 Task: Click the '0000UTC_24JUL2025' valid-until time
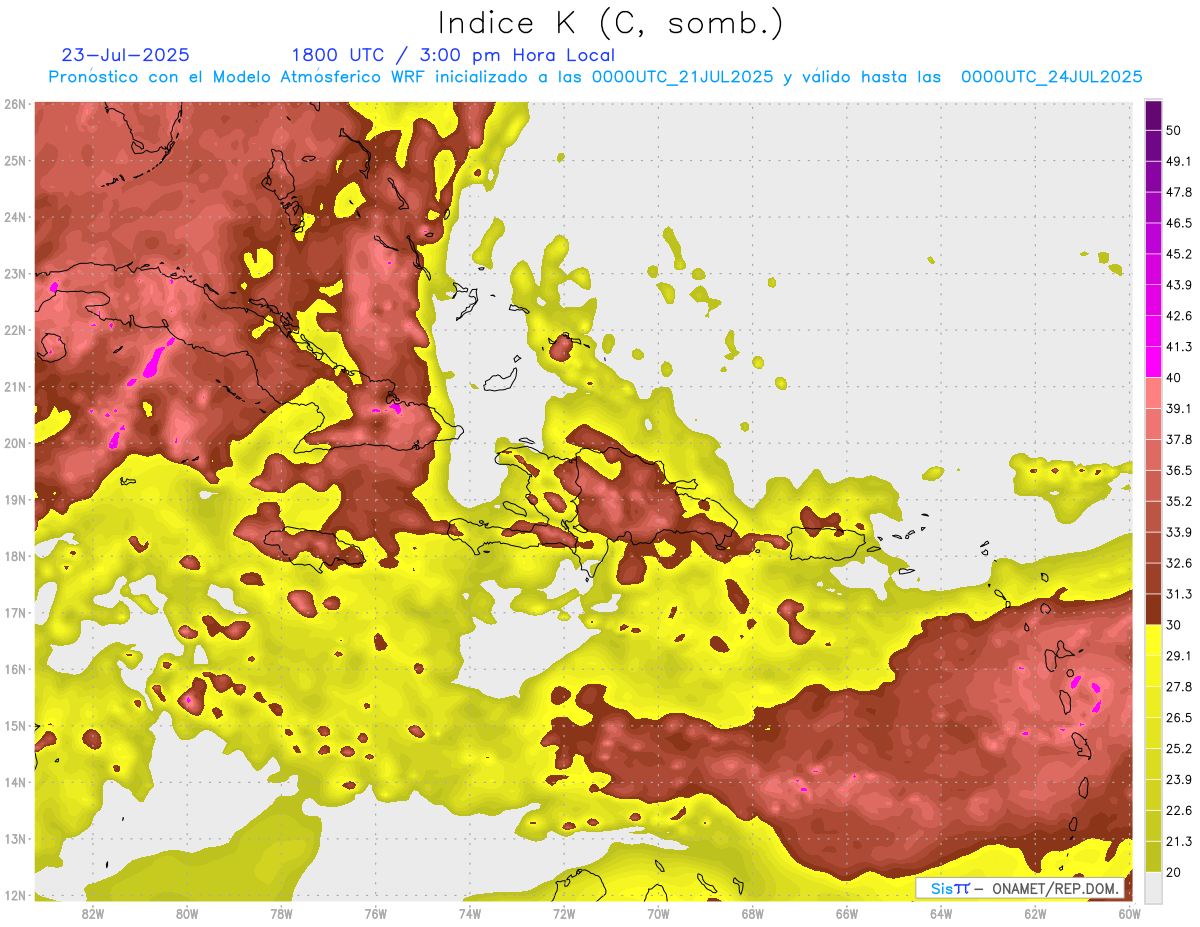tap(1052, 77)
